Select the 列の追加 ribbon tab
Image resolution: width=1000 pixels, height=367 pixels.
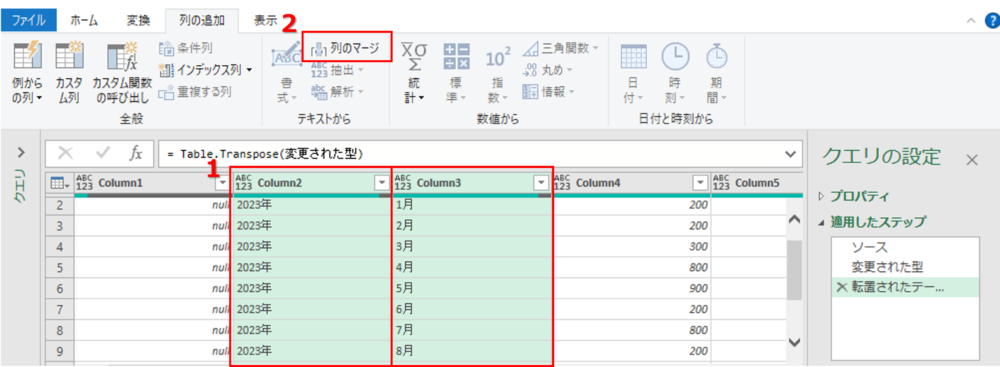coord(202,20)
